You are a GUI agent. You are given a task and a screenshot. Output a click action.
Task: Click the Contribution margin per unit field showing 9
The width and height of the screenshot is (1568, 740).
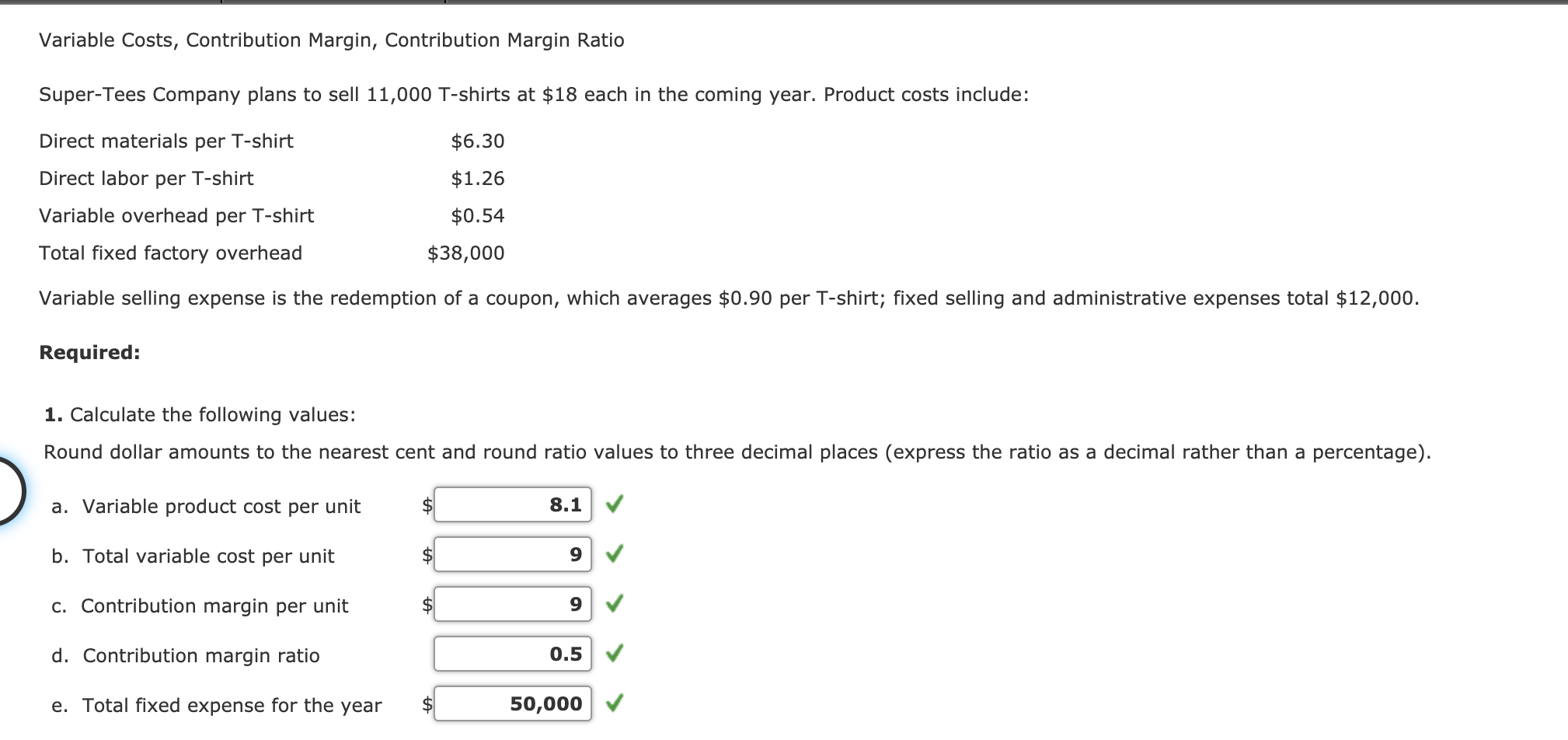point(513,605)
